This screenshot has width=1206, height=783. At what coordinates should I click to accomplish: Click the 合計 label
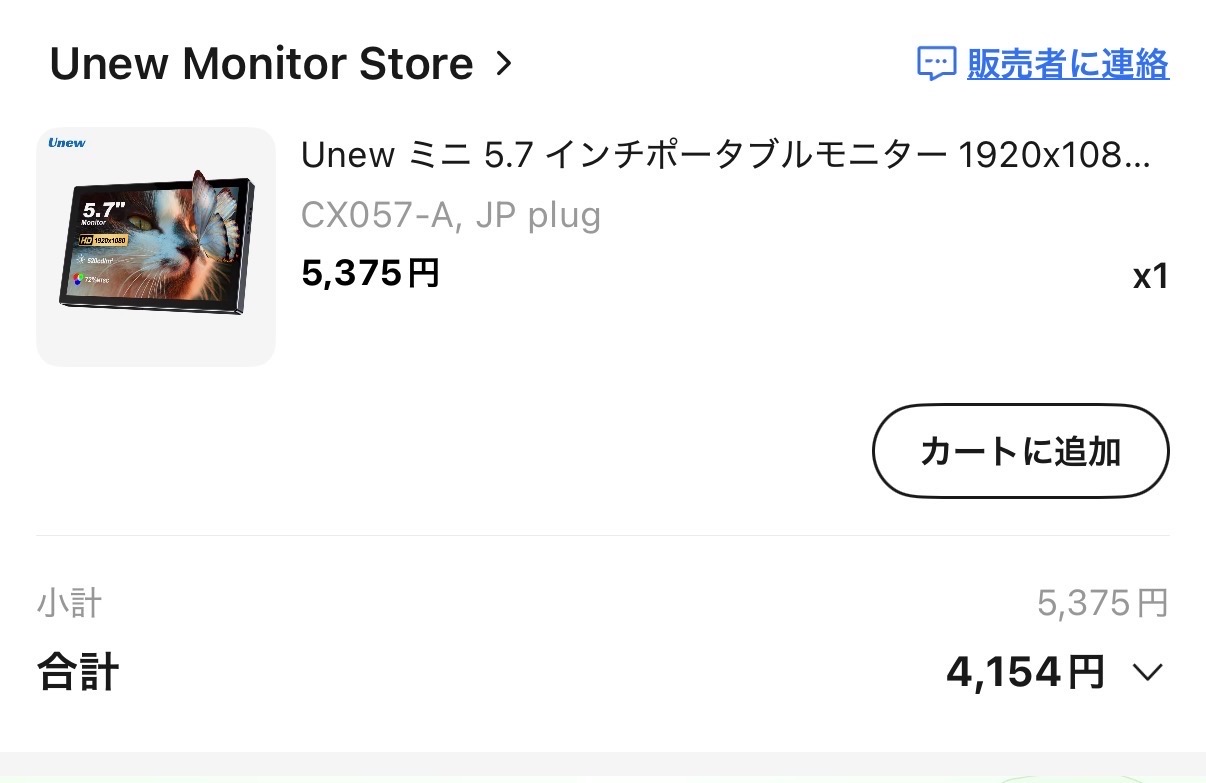[x=78, y=672]
